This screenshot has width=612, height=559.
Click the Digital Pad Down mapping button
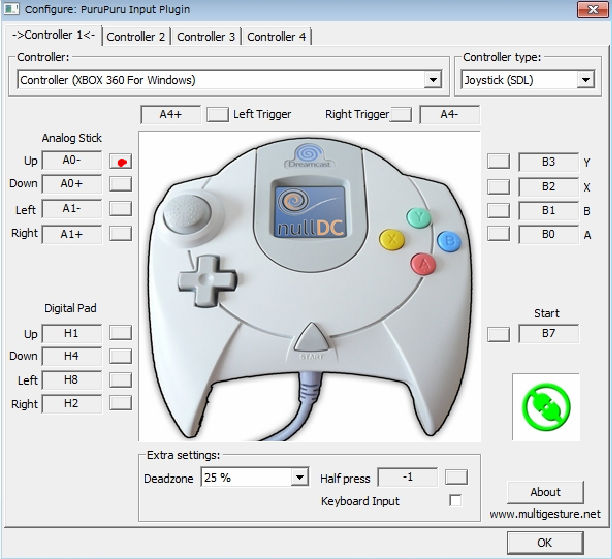(x=120, y=356)
